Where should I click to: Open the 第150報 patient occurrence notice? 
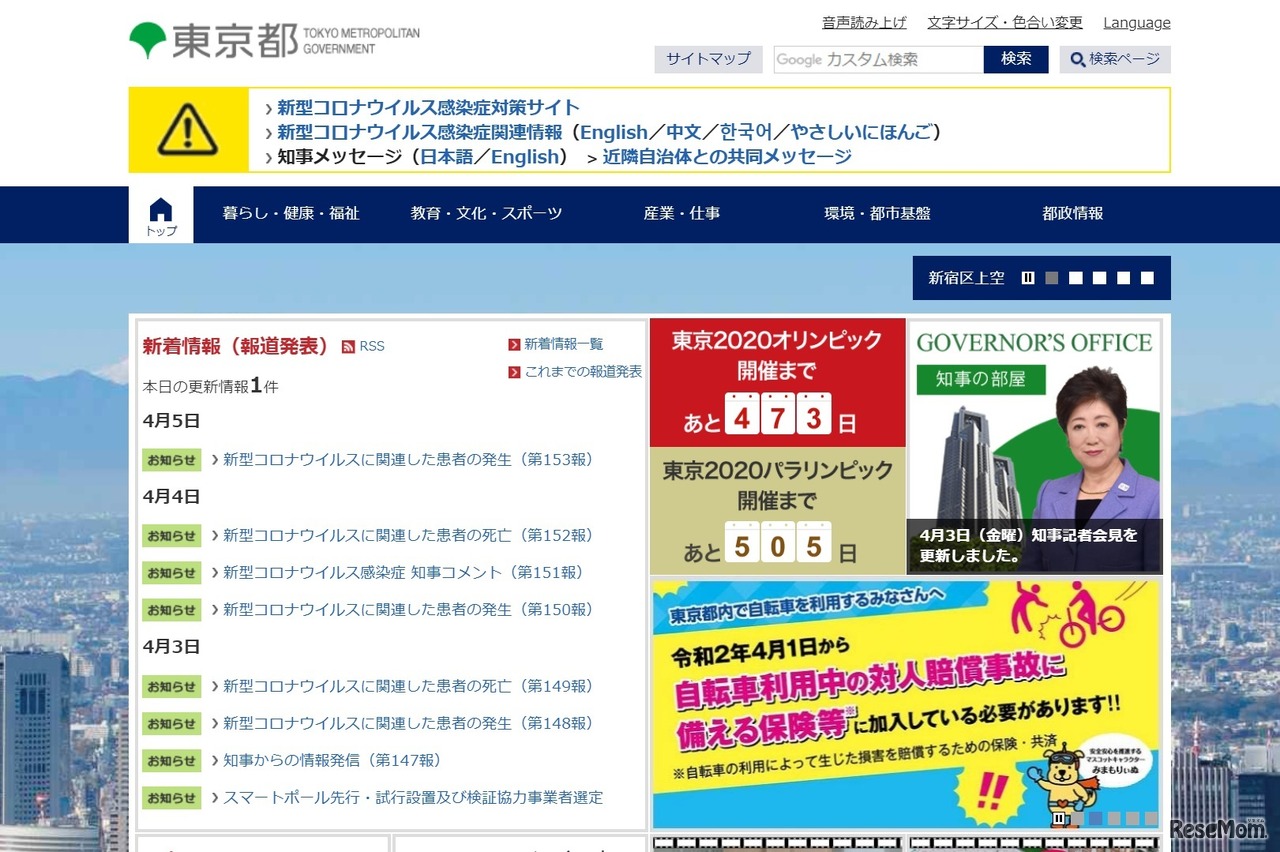click(x=408, y=609)
